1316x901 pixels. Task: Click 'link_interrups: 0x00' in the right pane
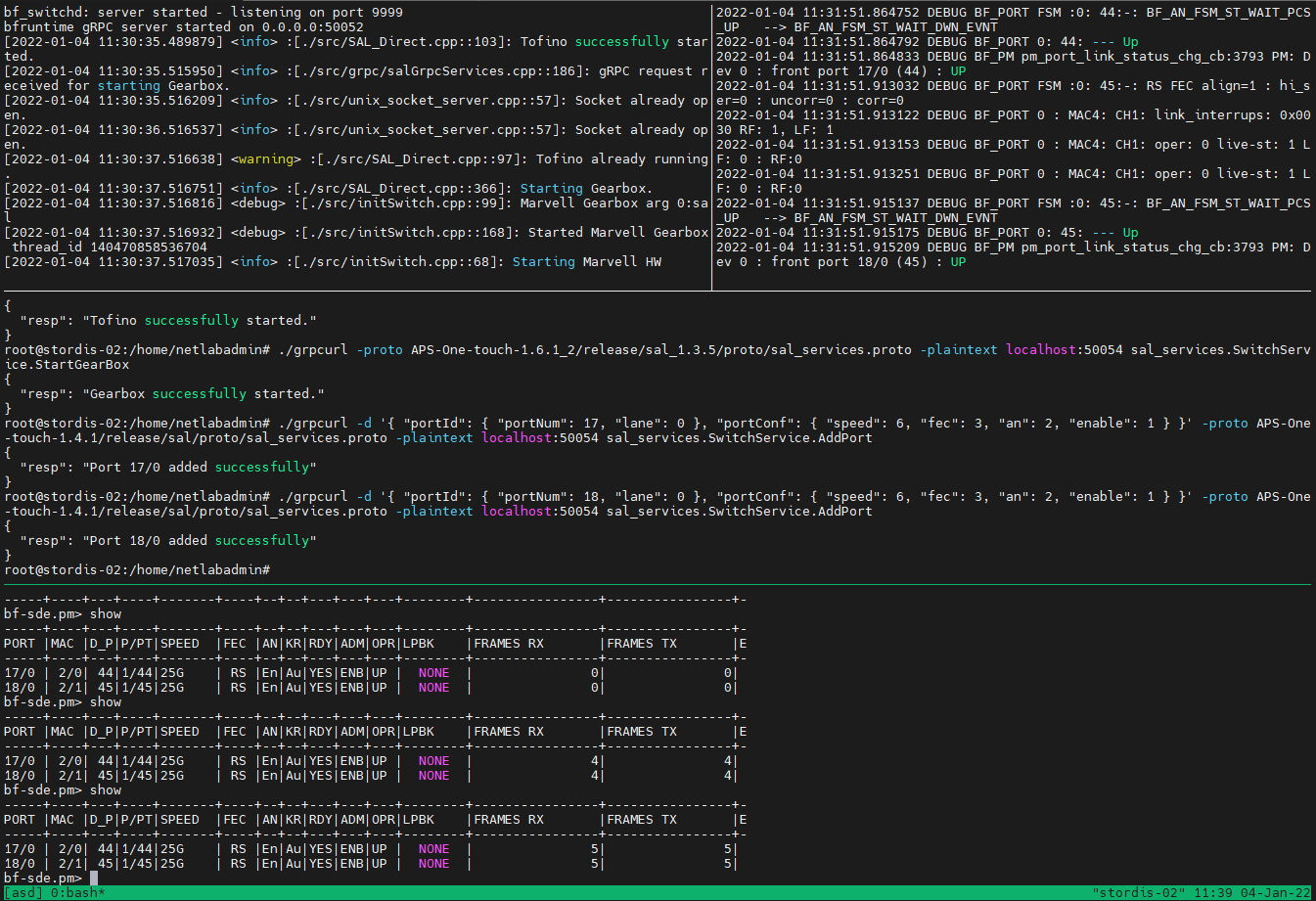coord(1233,115)
